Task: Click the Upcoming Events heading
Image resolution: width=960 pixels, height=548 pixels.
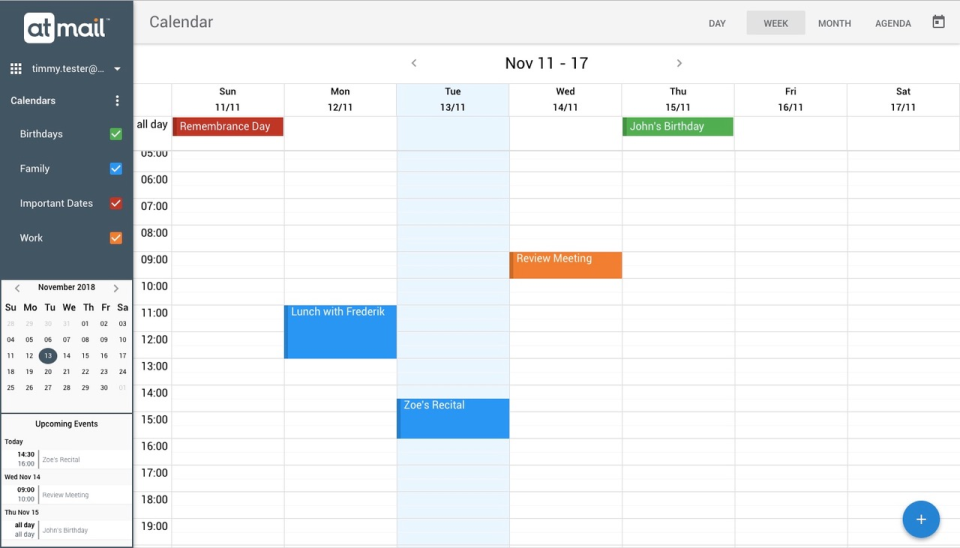Action: 66,424
